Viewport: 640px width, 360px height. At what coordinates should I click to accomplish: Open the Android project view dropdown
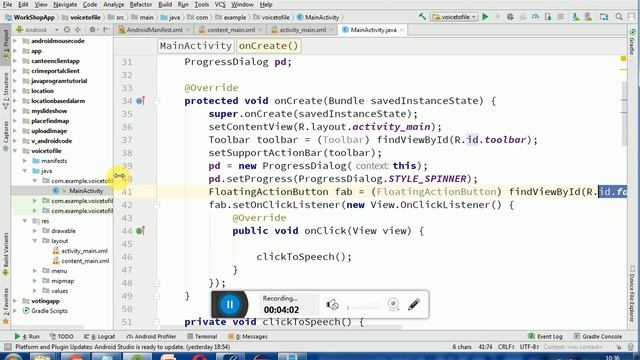[38, 30]
